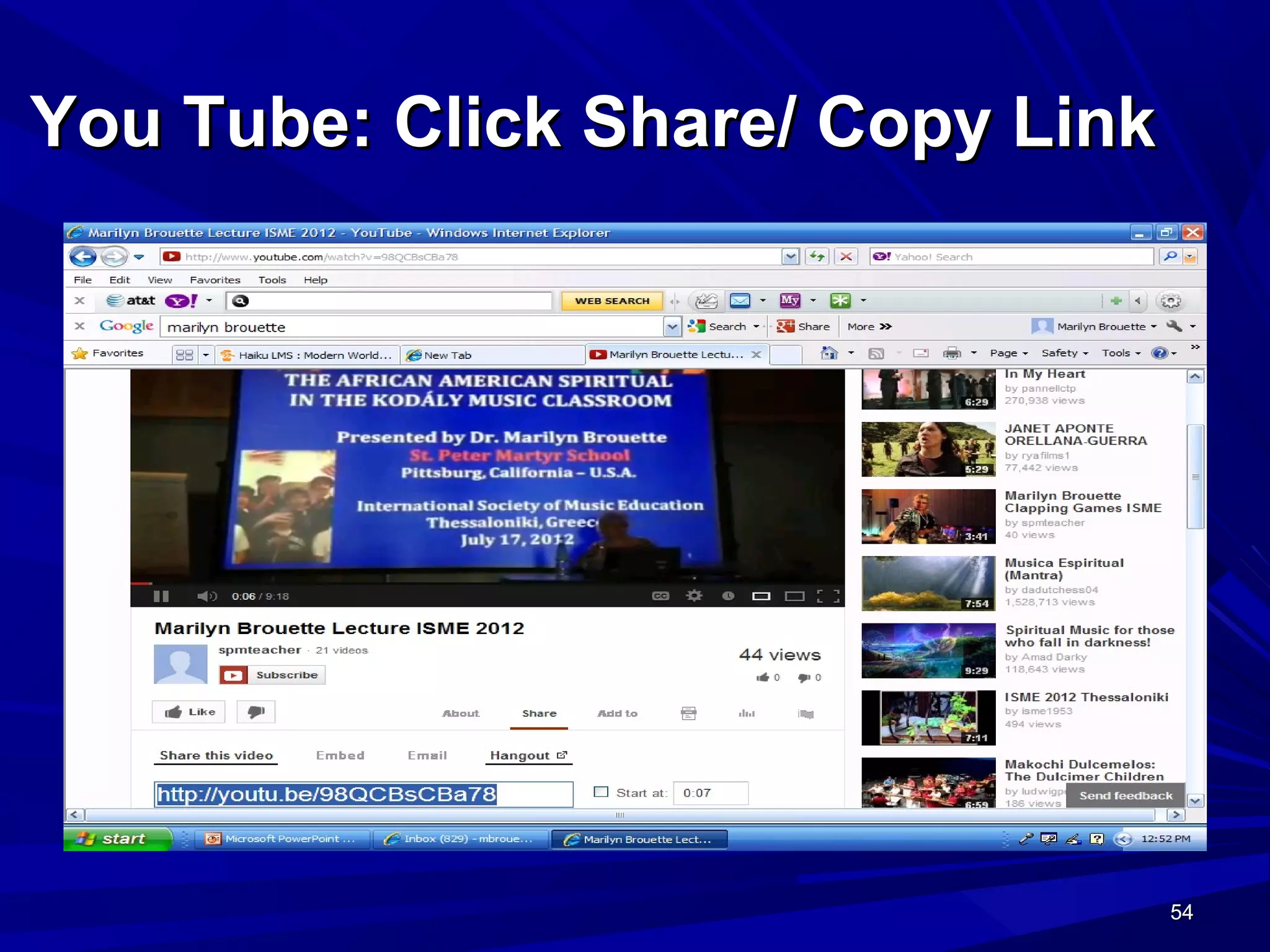Click the video progress bar
1270x952 pixels.
(487, 583)
